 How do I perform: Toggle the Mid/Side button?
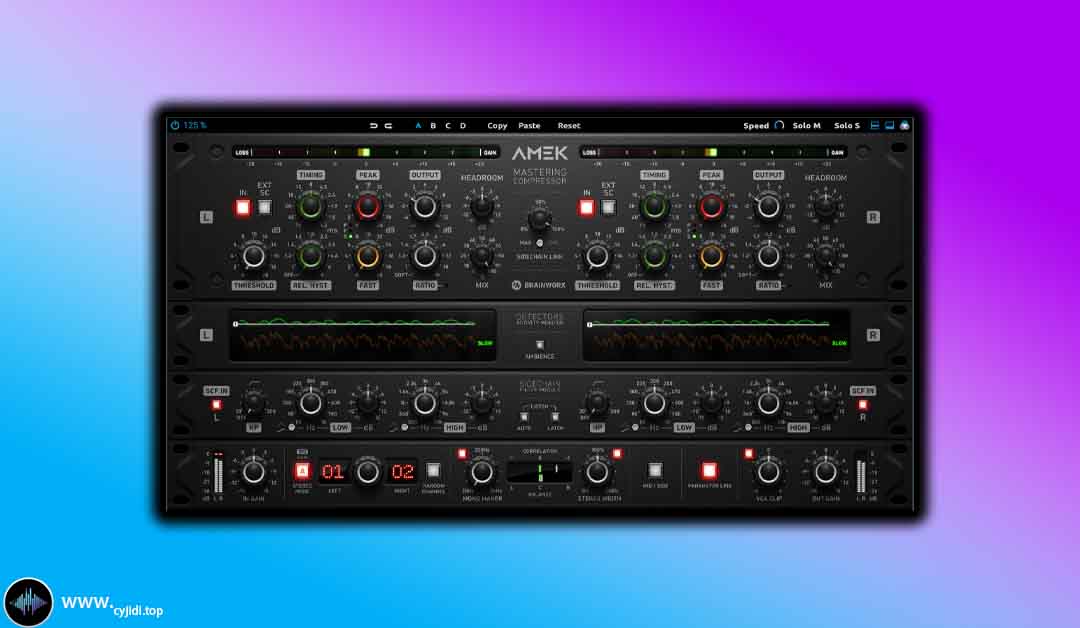click(654, 470)
